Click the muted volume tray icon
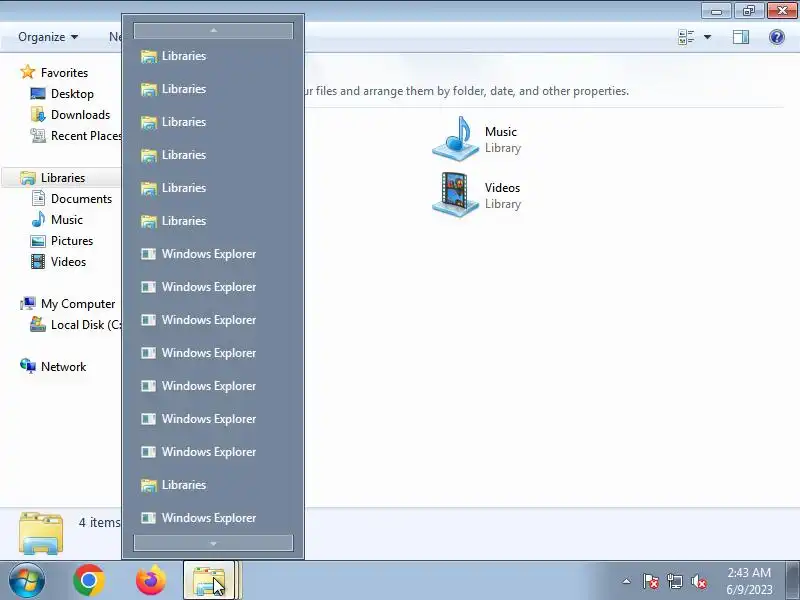Viewport: 800px width, 600px height. point(699,581)
